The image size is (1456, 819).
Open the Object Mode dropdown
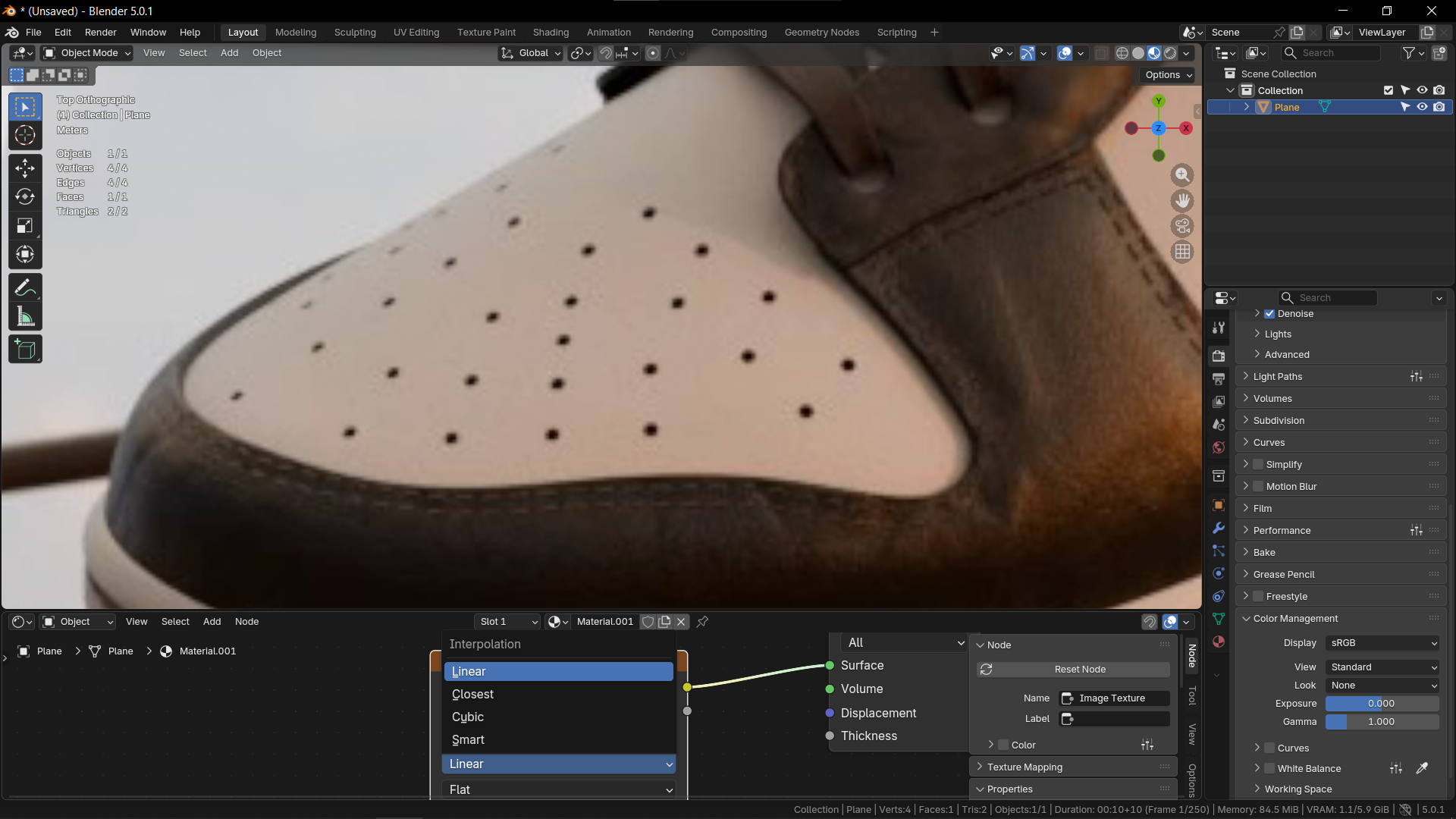pos(87,53)
